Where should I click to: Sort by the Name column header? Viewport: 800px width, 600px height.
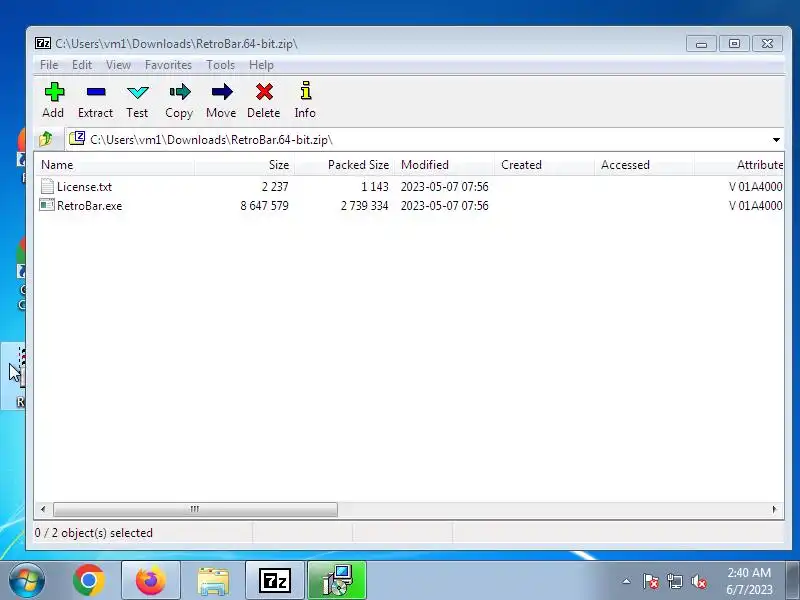tap(114, 165)
